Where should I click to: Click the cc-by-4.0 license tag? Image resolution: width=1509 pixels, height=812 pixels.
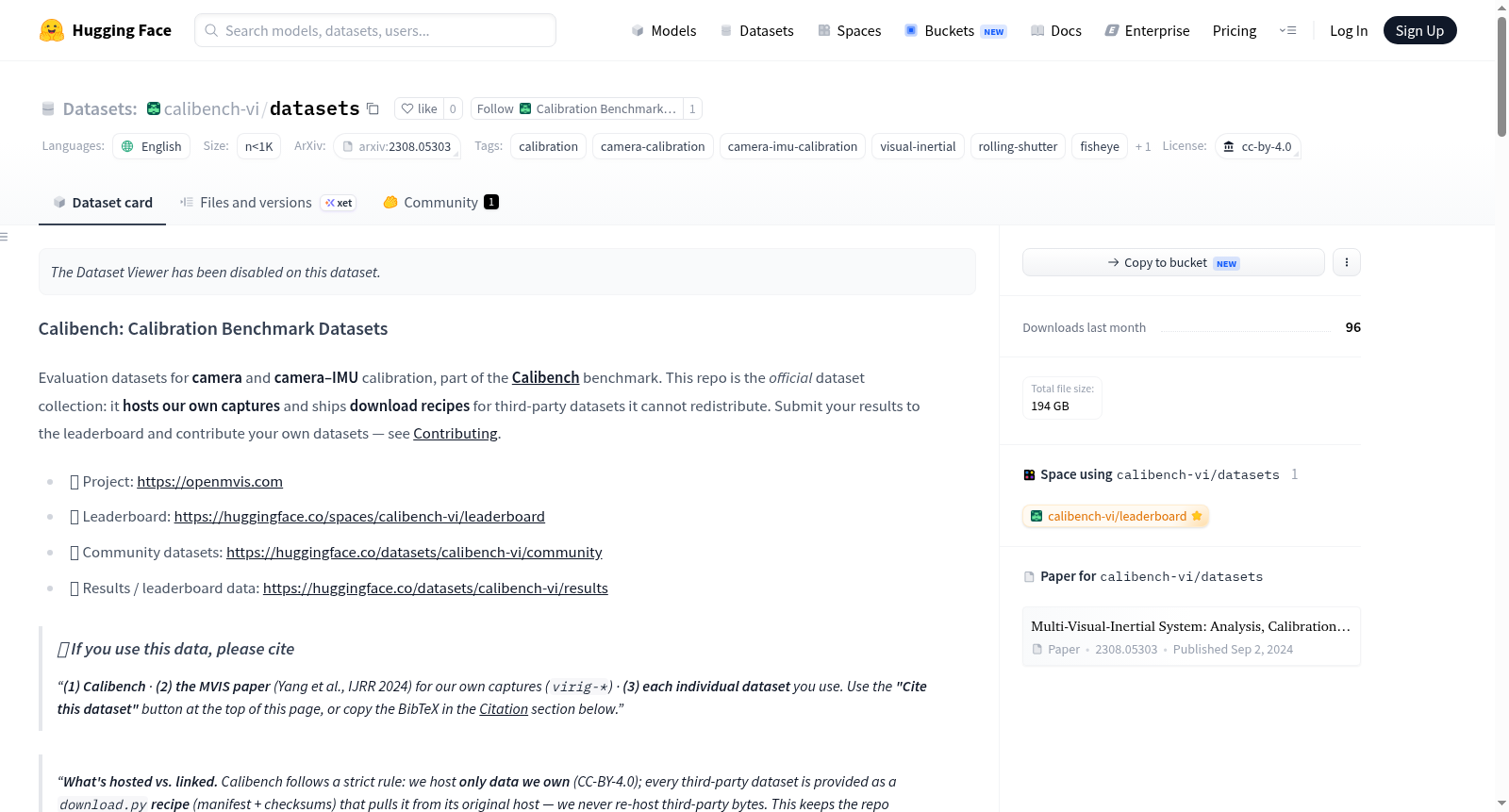(x=1257, y=146)
